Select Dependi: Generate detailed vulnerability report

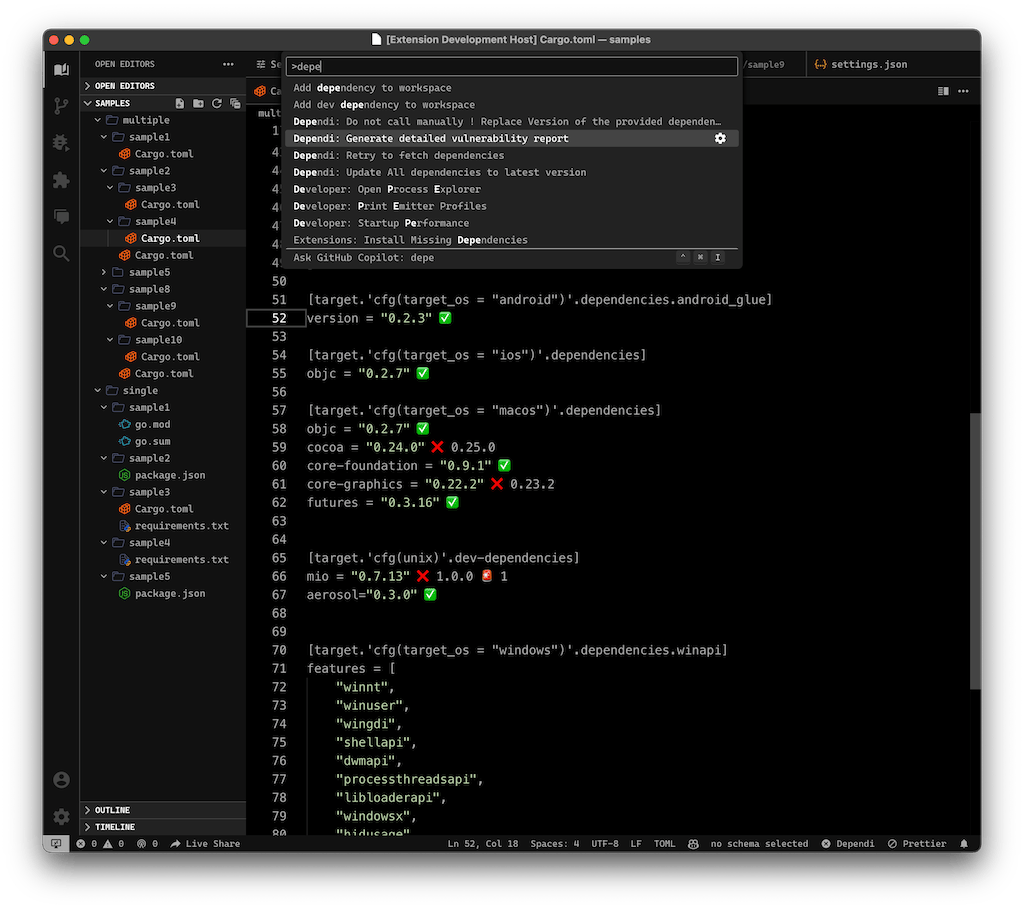(x=512, y=138)
